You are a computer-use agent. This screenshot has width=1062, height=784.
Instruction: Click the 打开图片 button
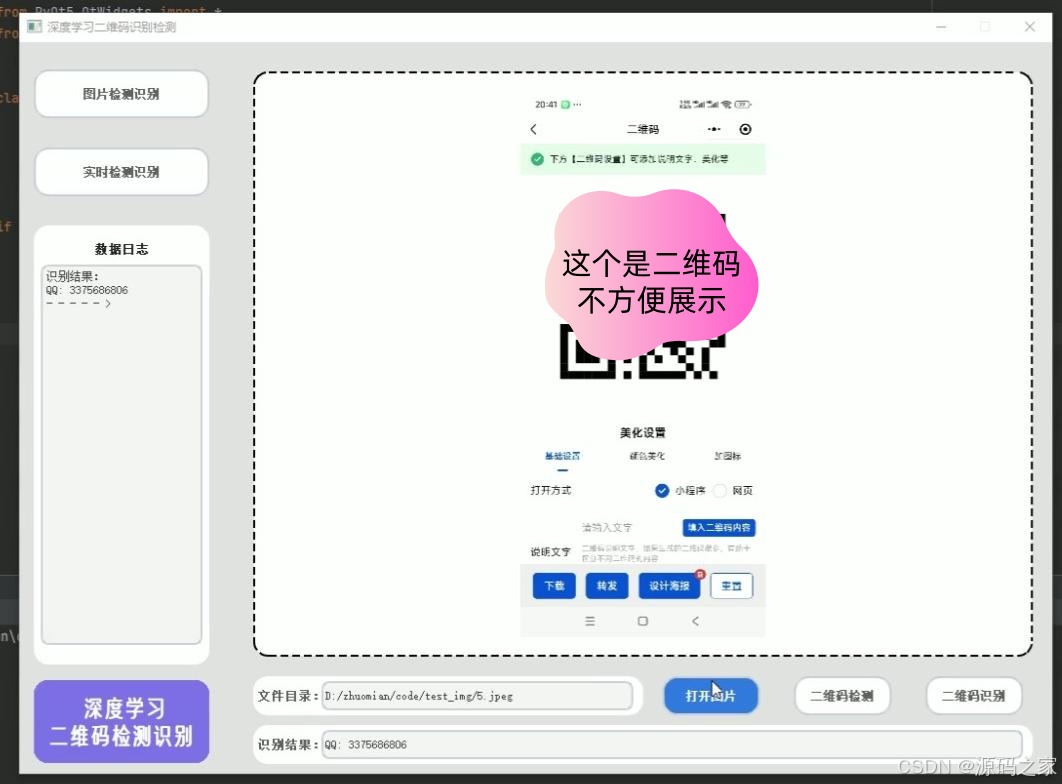[x=711, y=695]
